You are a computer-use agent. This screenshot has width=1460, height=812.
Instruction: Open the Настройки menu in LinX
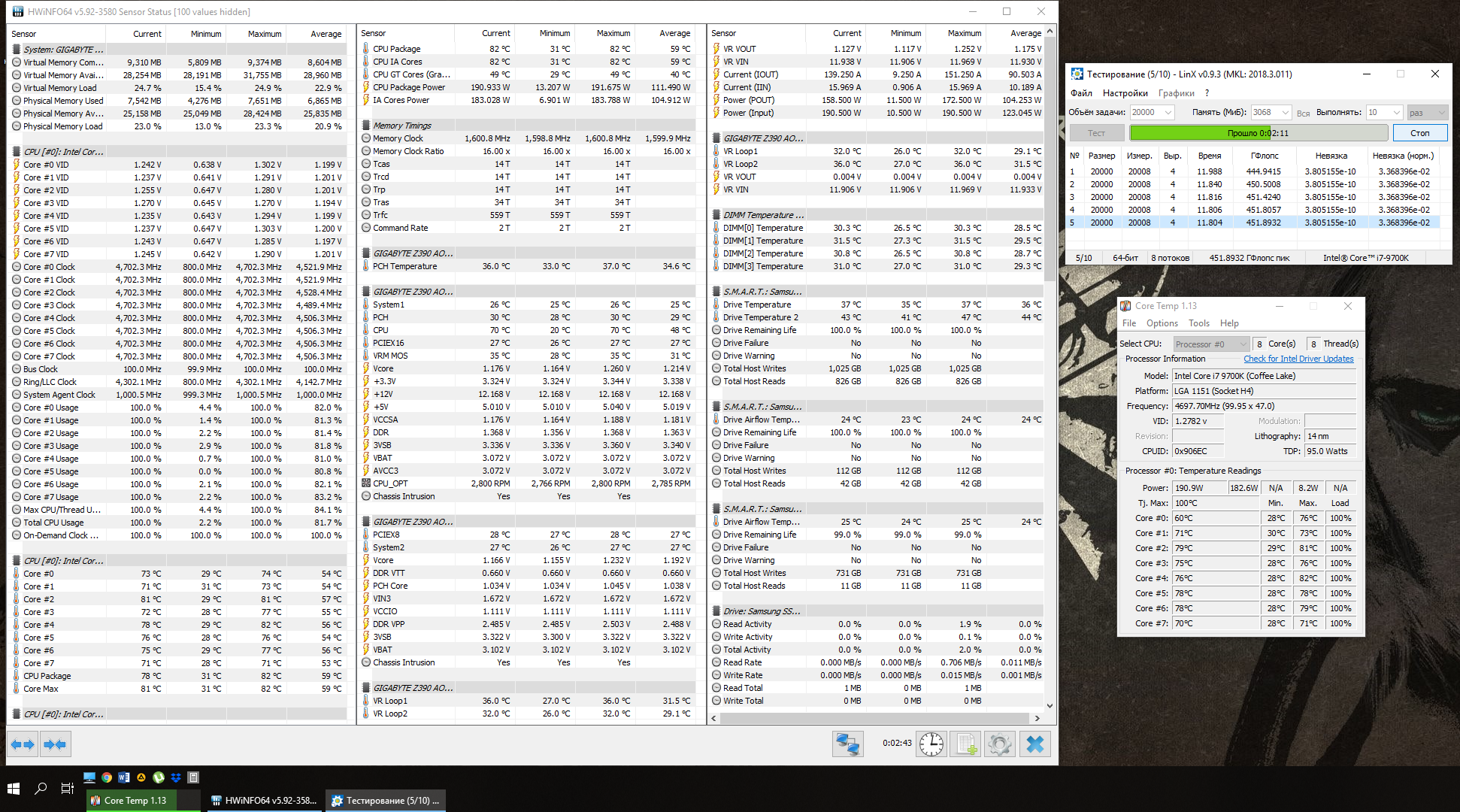[1125, 93]
